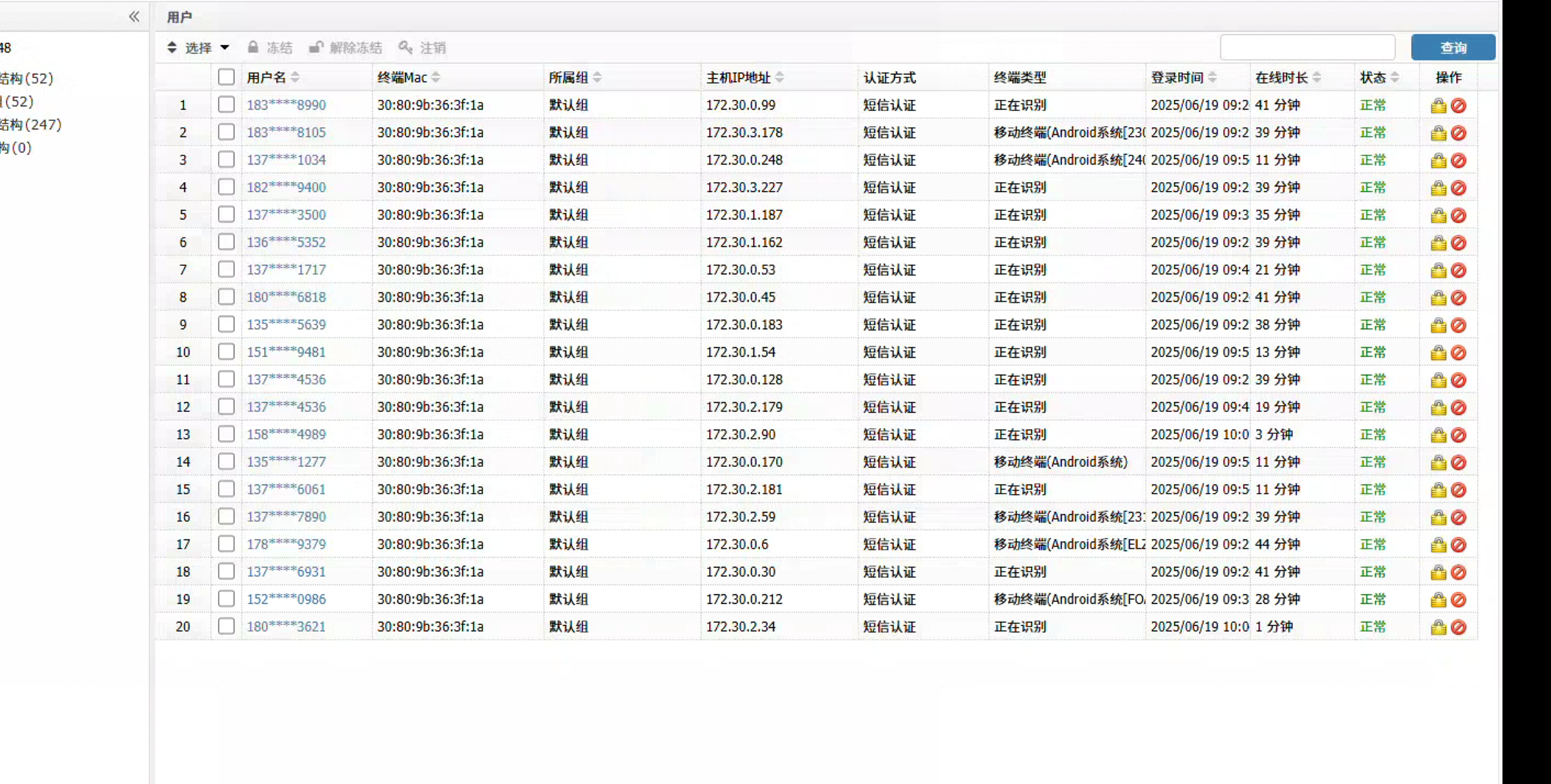Freeze user 137****3500 using the lock icon

pos(1438,216)
